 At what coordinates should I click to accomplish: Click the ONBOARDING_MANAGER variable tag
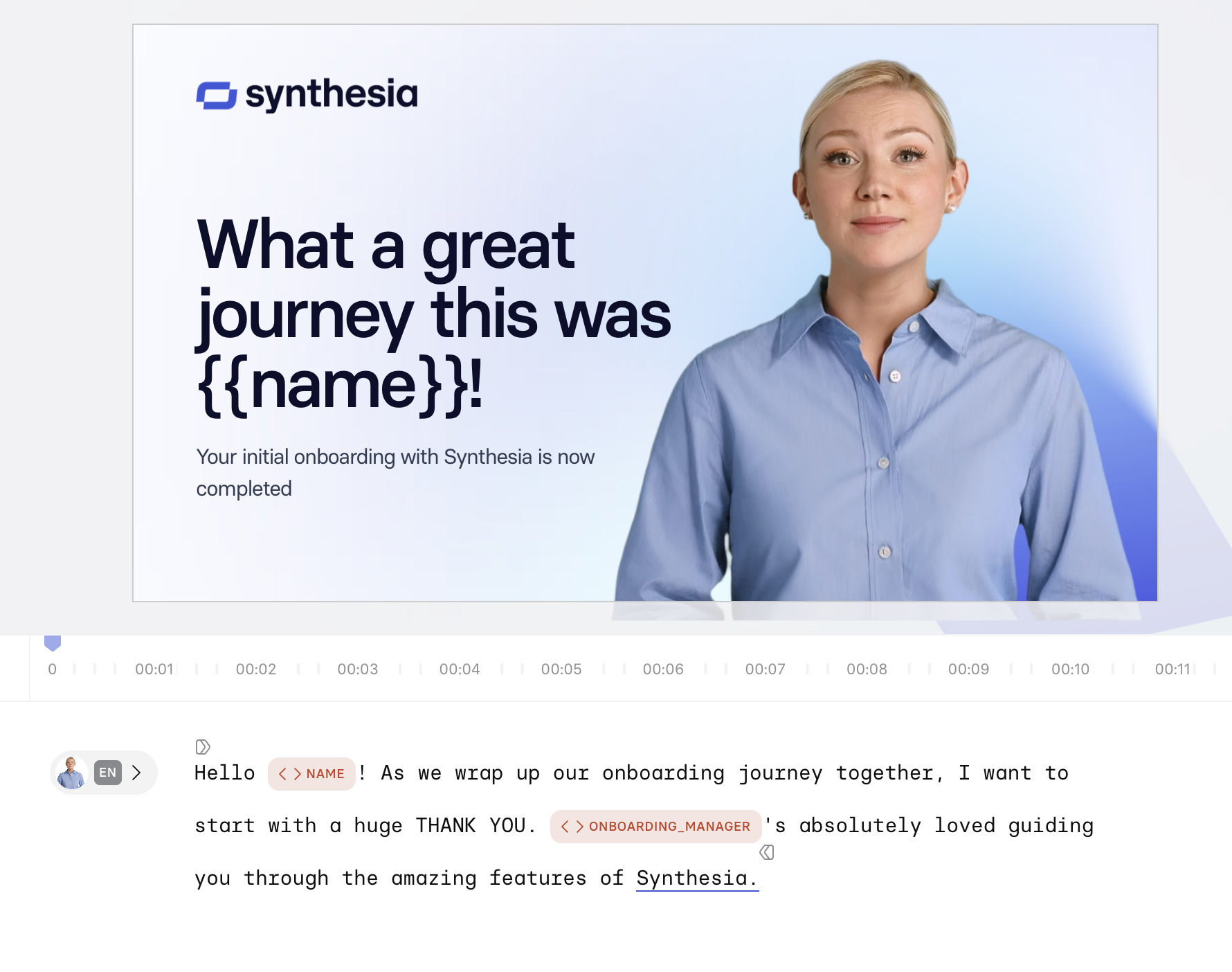[655, 826]
